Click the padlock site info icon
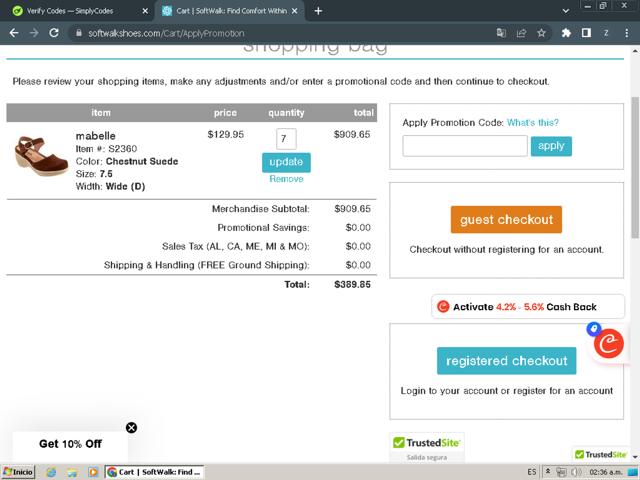The image size is (640, 480). pyautogui.click(x=79, y=33)
